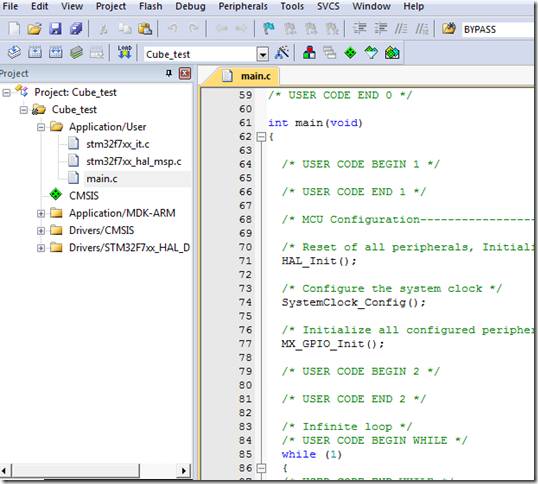Click the Manage Multi-Project Workspace icon
This screenshot has width=538, height=484.
click(330, 53)
